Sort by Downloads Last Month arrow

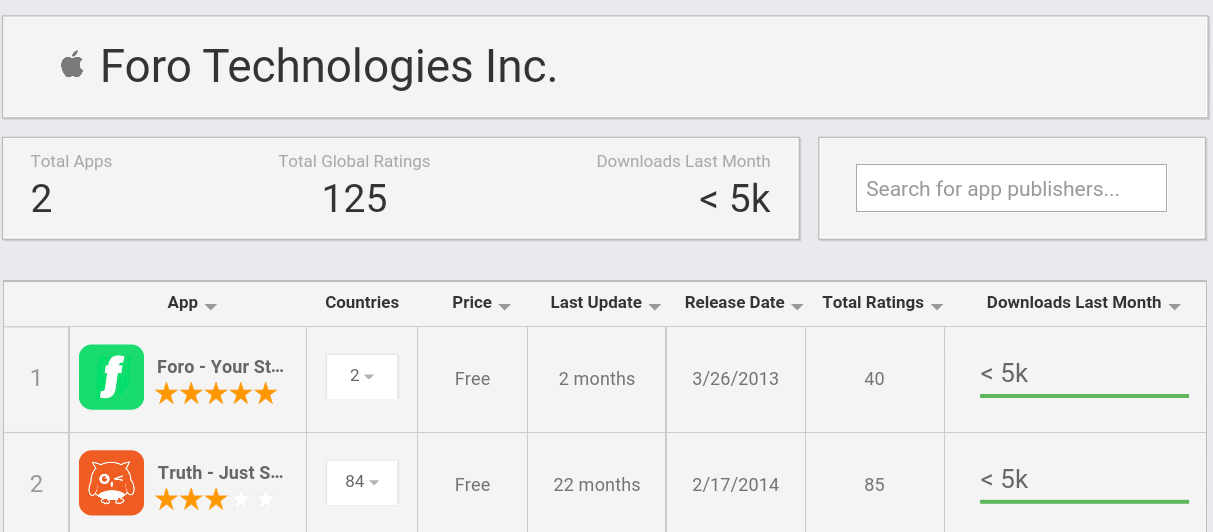tap(1175, 306)
